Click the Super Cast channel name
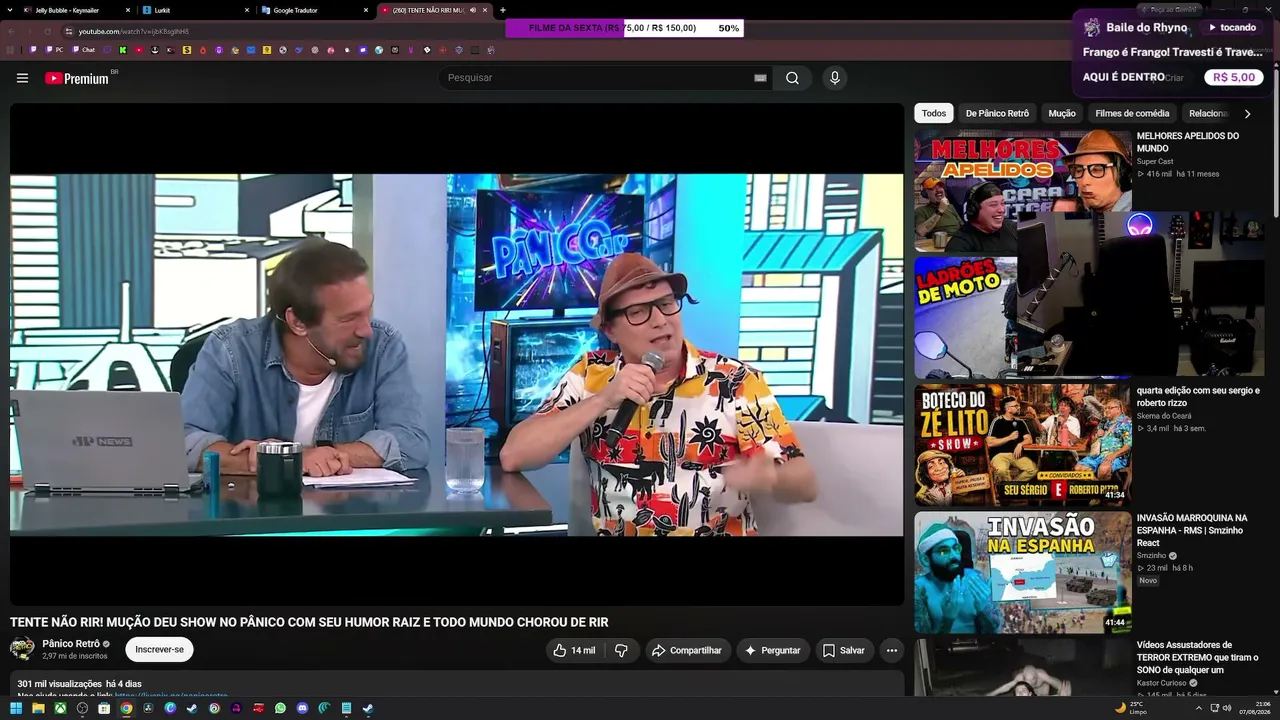Viewport: 1280px width, 720px height. coord(1155,161)
